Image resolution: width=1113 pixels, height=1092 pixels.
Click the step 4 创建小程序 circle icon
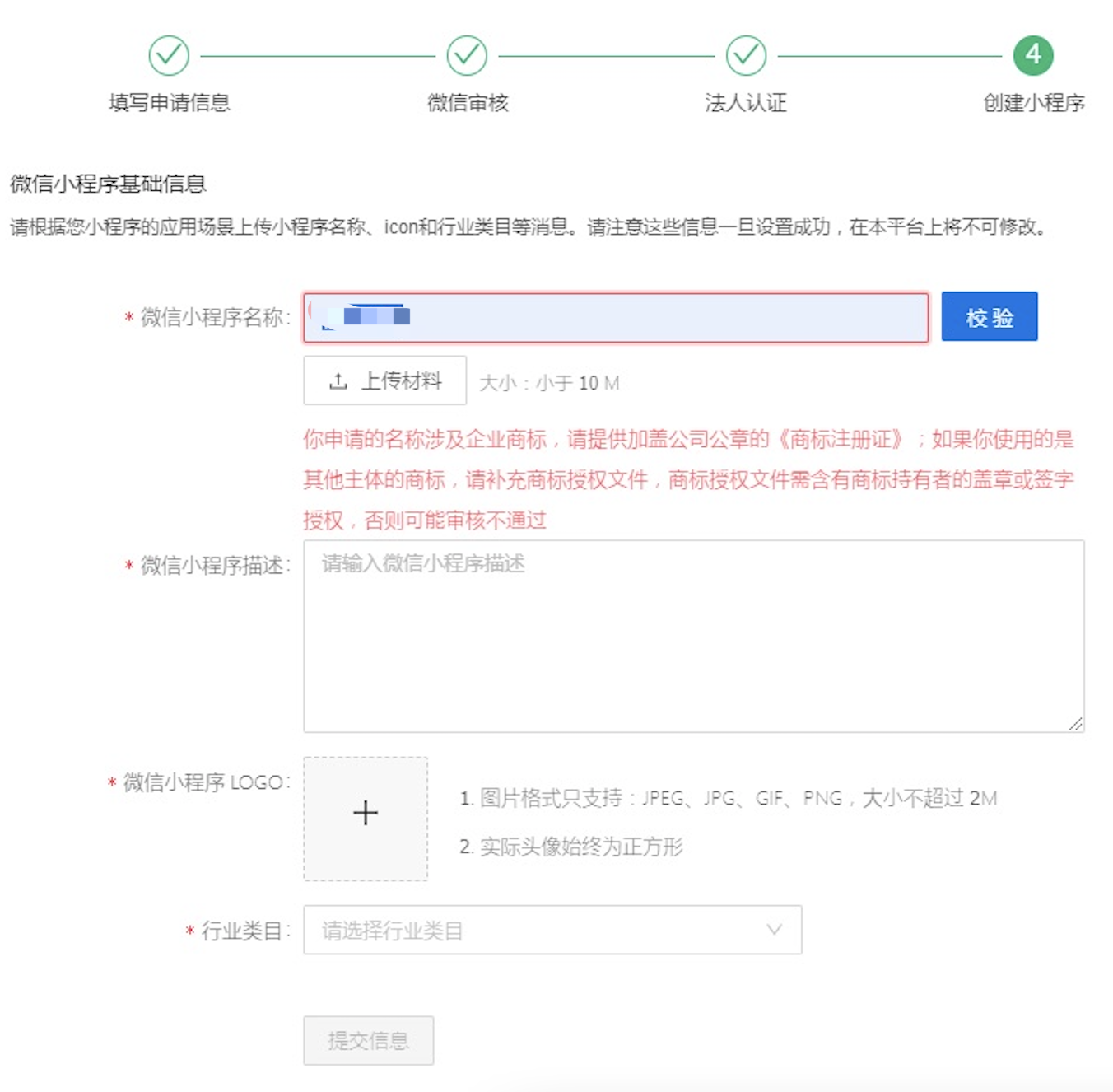pyautogui.click(x=1033, y=55)
